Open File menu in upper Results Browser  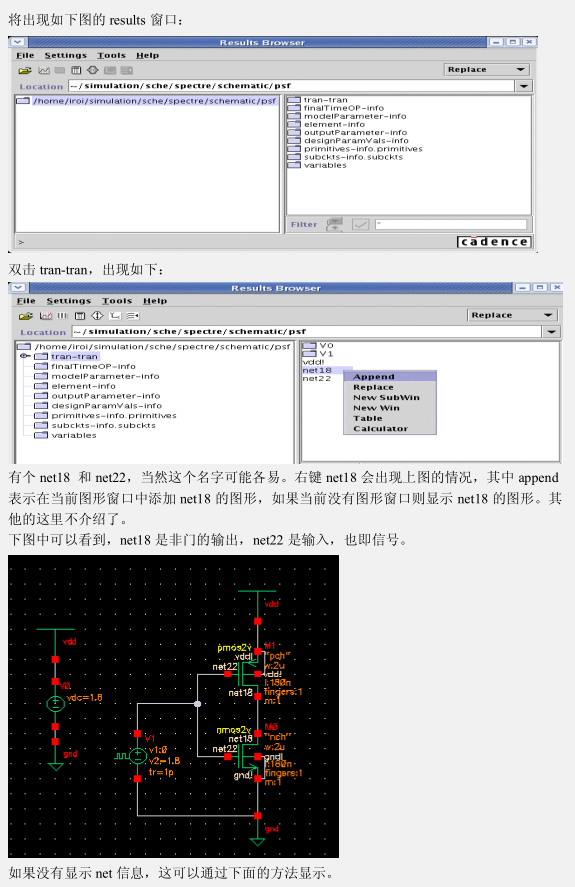25,55
